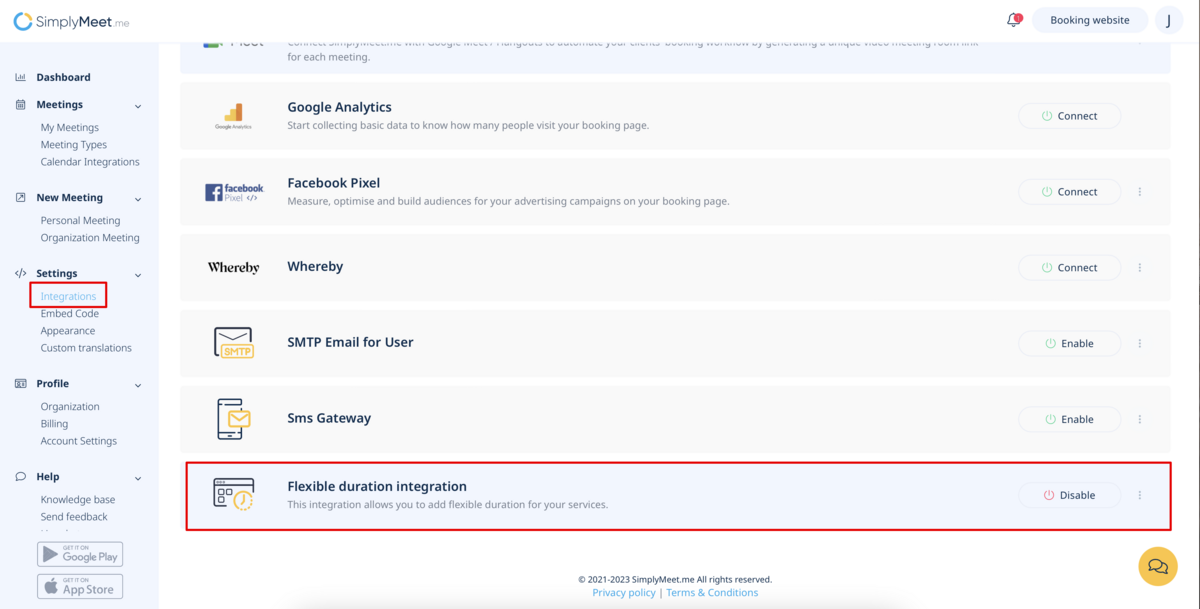
Task: Open Calendar Integrations in sidebar
Action: 90,162
